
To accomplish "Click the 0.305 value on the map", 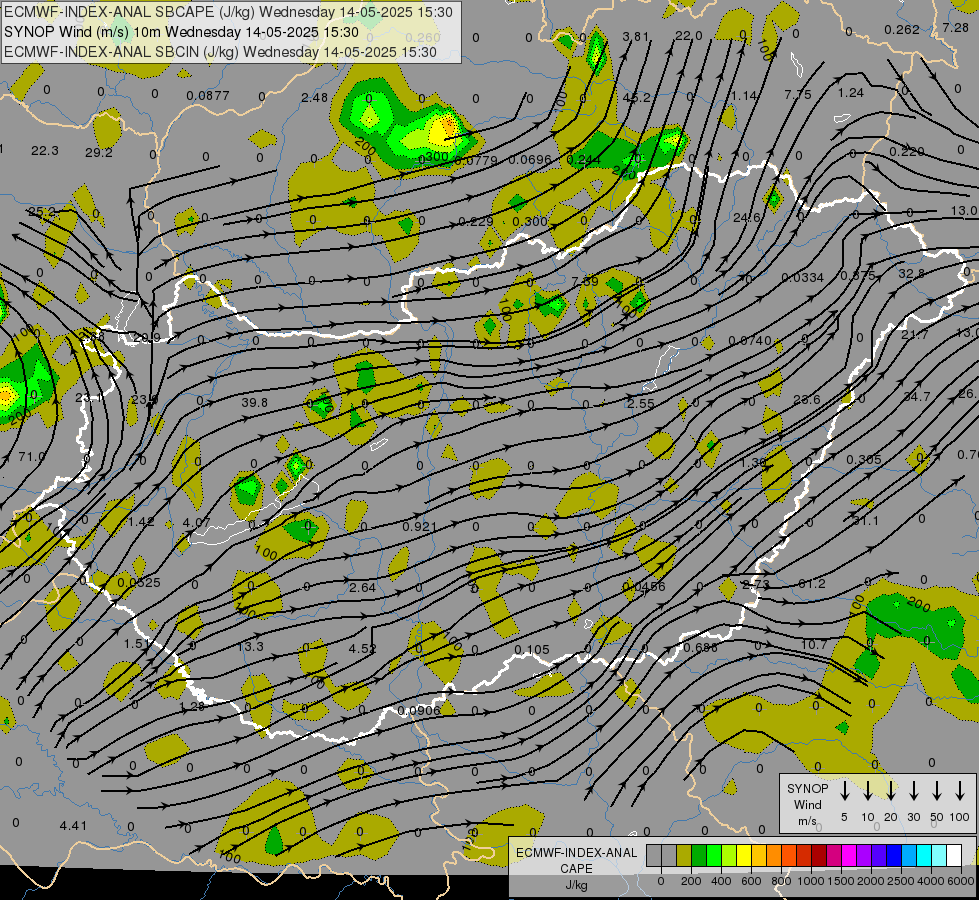I will [x=864, y=460].
